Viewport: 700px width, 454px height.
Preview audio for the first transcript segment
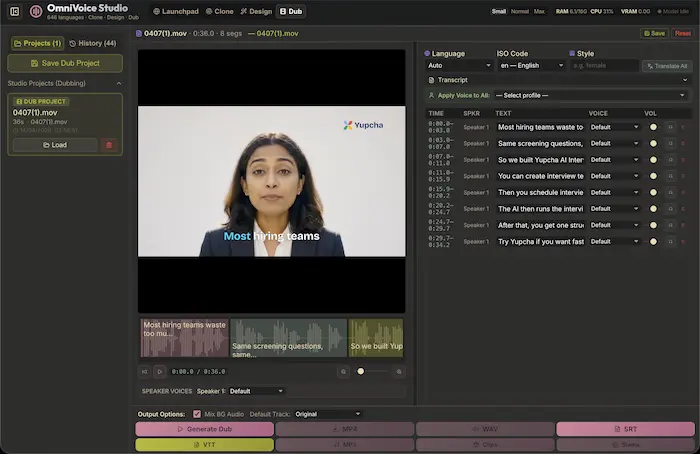tap(668, 127)
